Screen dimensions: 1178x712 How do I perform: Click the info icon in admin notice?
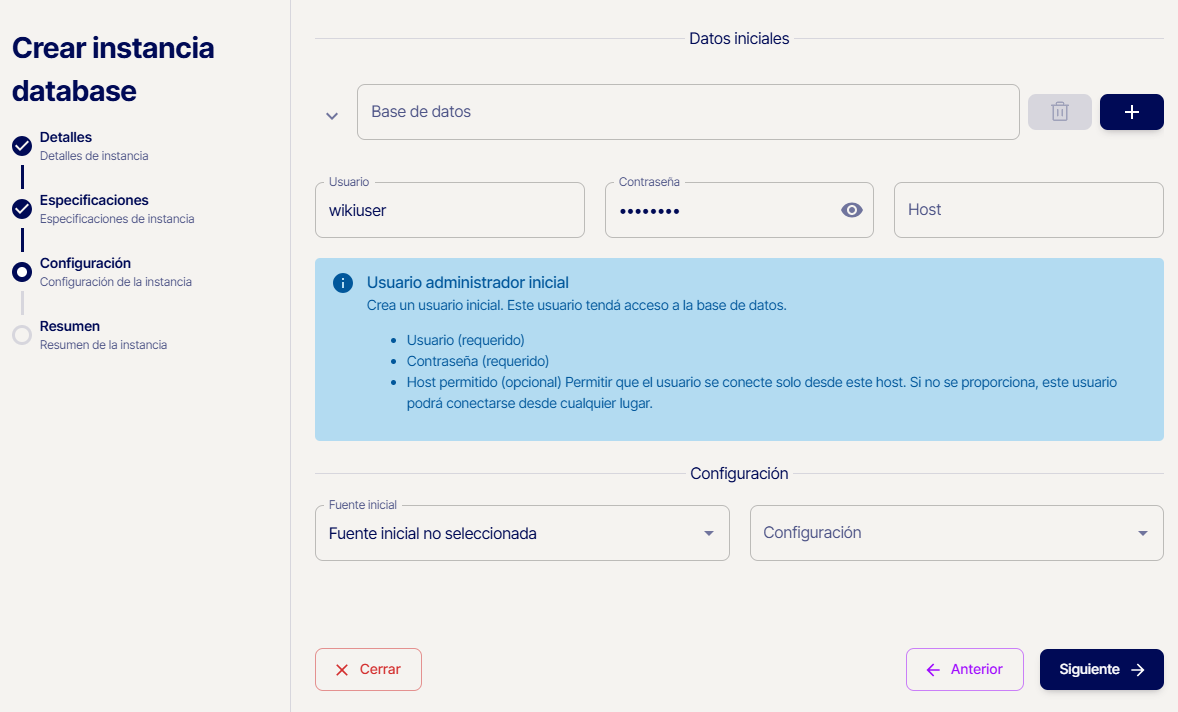342,283
